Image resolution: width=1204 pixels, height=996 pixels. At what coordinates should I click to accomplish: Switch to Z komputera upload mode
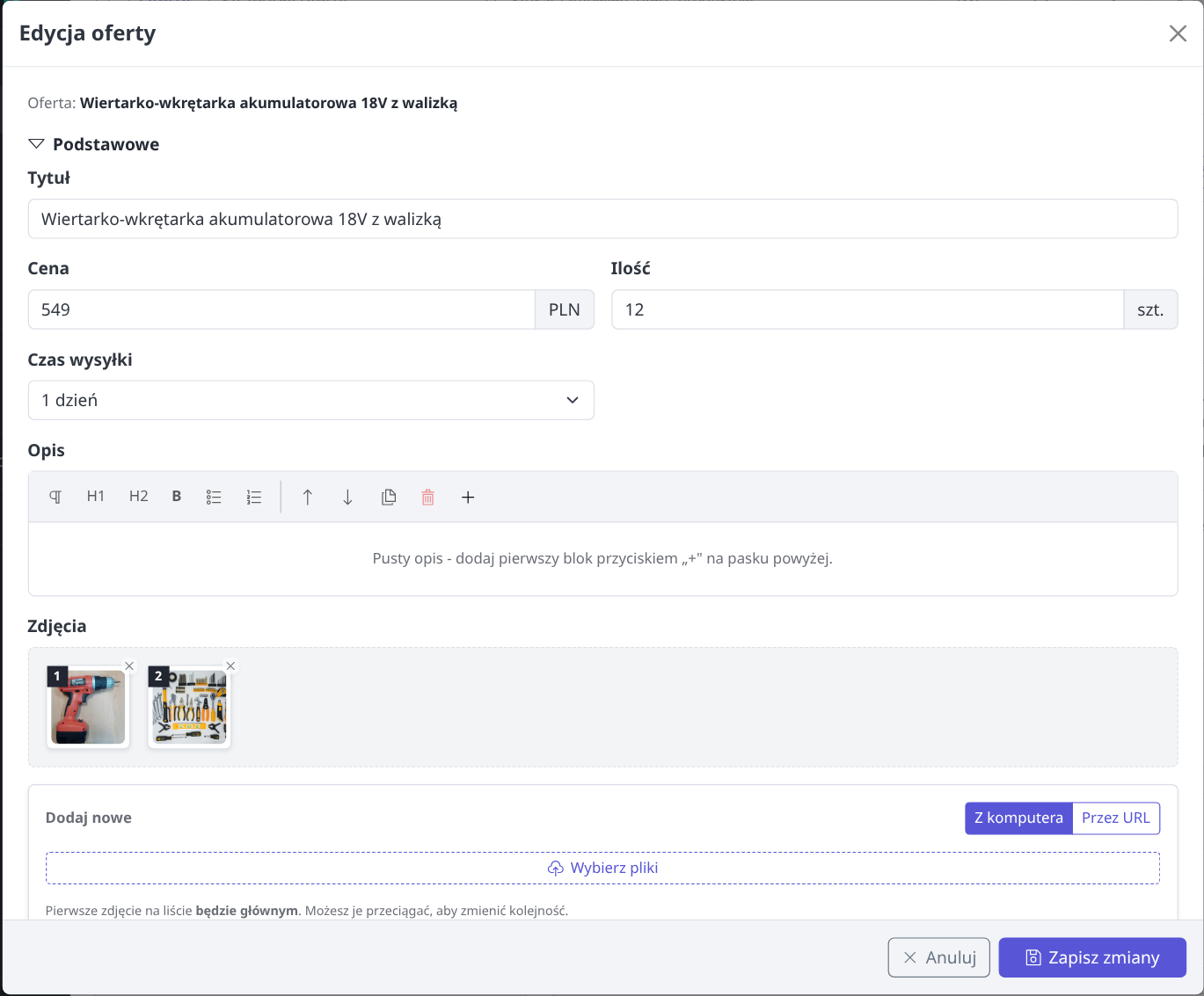[x=1018, y=818]
